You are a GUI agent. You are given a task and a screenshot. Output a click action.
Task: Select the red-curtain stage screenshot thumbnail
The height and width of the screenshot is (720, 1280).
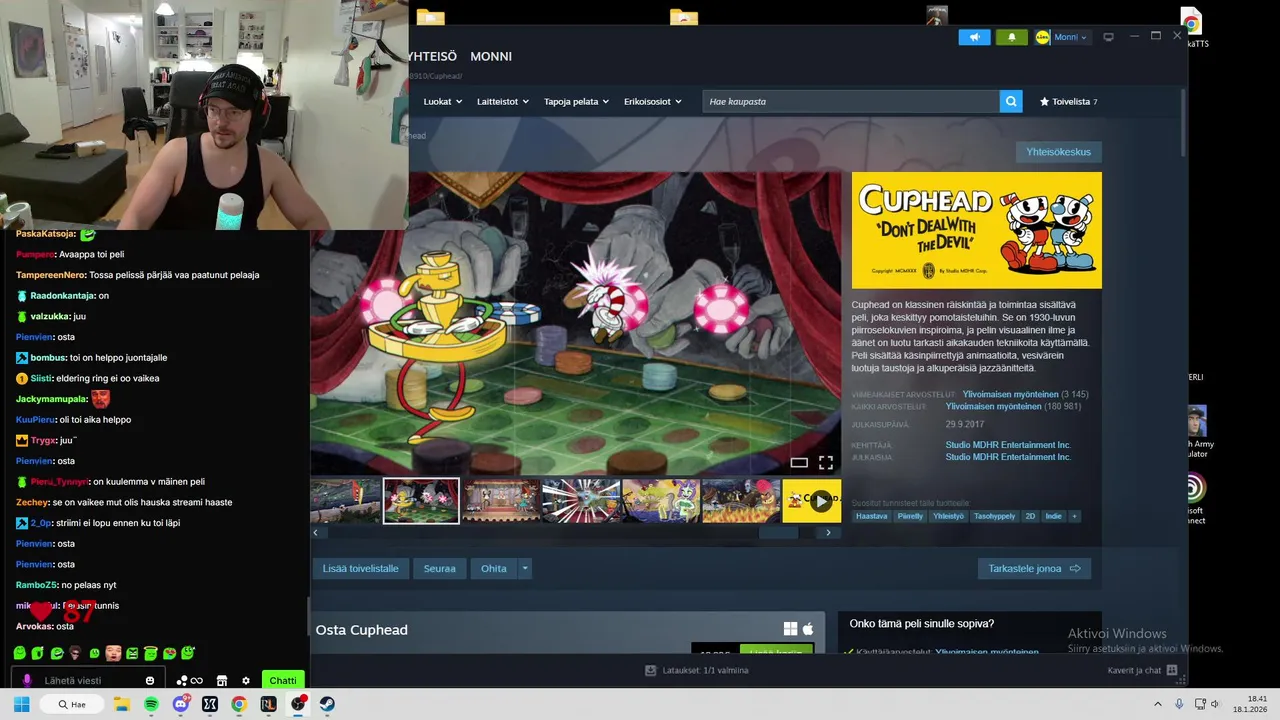500,501
